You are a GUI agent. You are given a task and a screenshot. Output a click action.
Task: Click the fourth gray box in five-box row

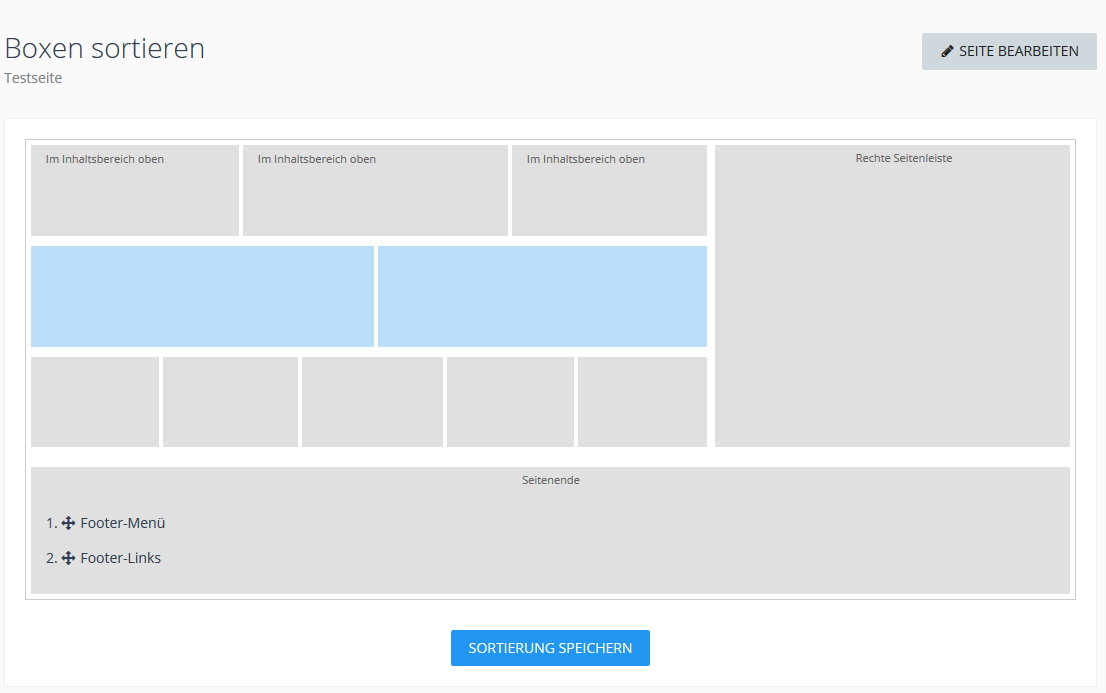pyautogui.click(x=510, y=402)
